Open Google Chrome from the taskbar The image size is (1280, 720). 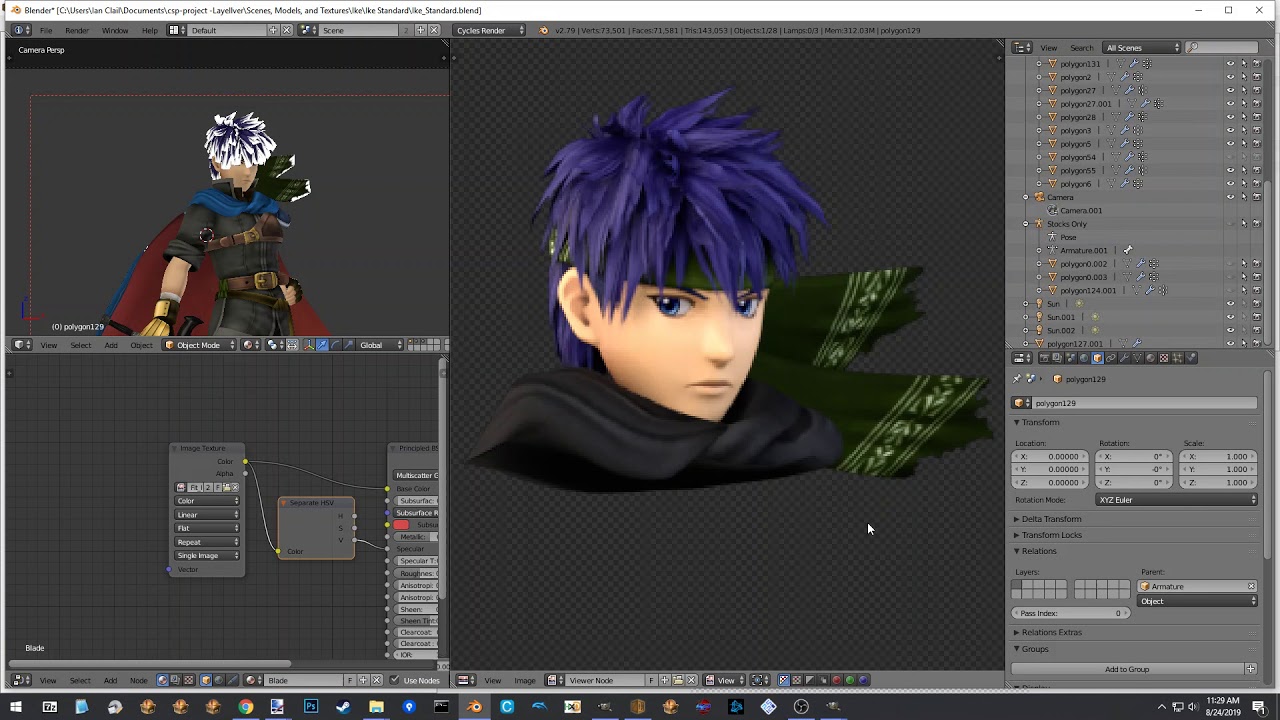pos(245,707)
